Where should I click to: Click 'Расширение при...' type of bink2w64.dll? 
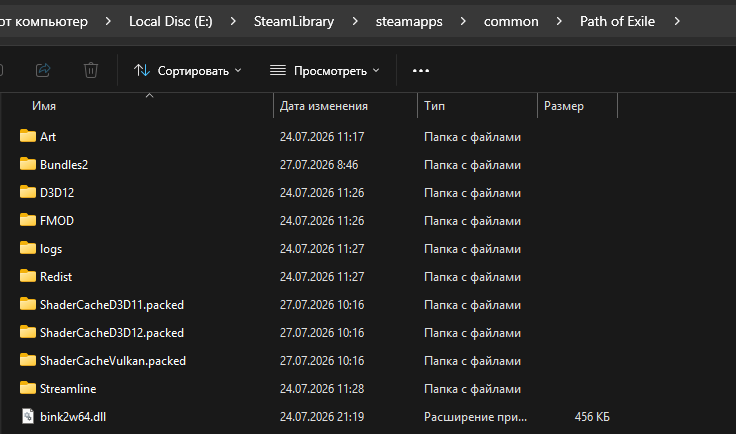pyautogui.click(x=475, y=417)
